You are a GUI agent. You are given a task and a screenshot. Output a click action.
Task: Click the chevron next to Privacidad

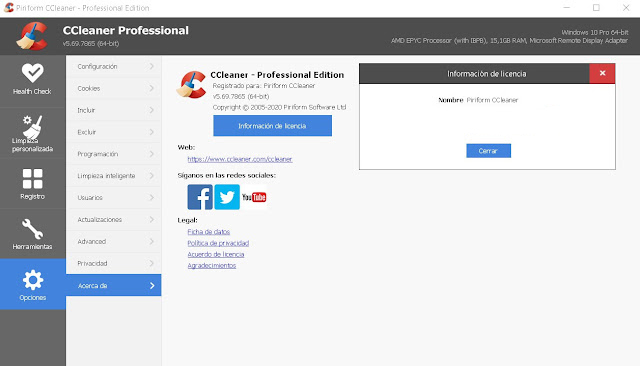point(151,263)
